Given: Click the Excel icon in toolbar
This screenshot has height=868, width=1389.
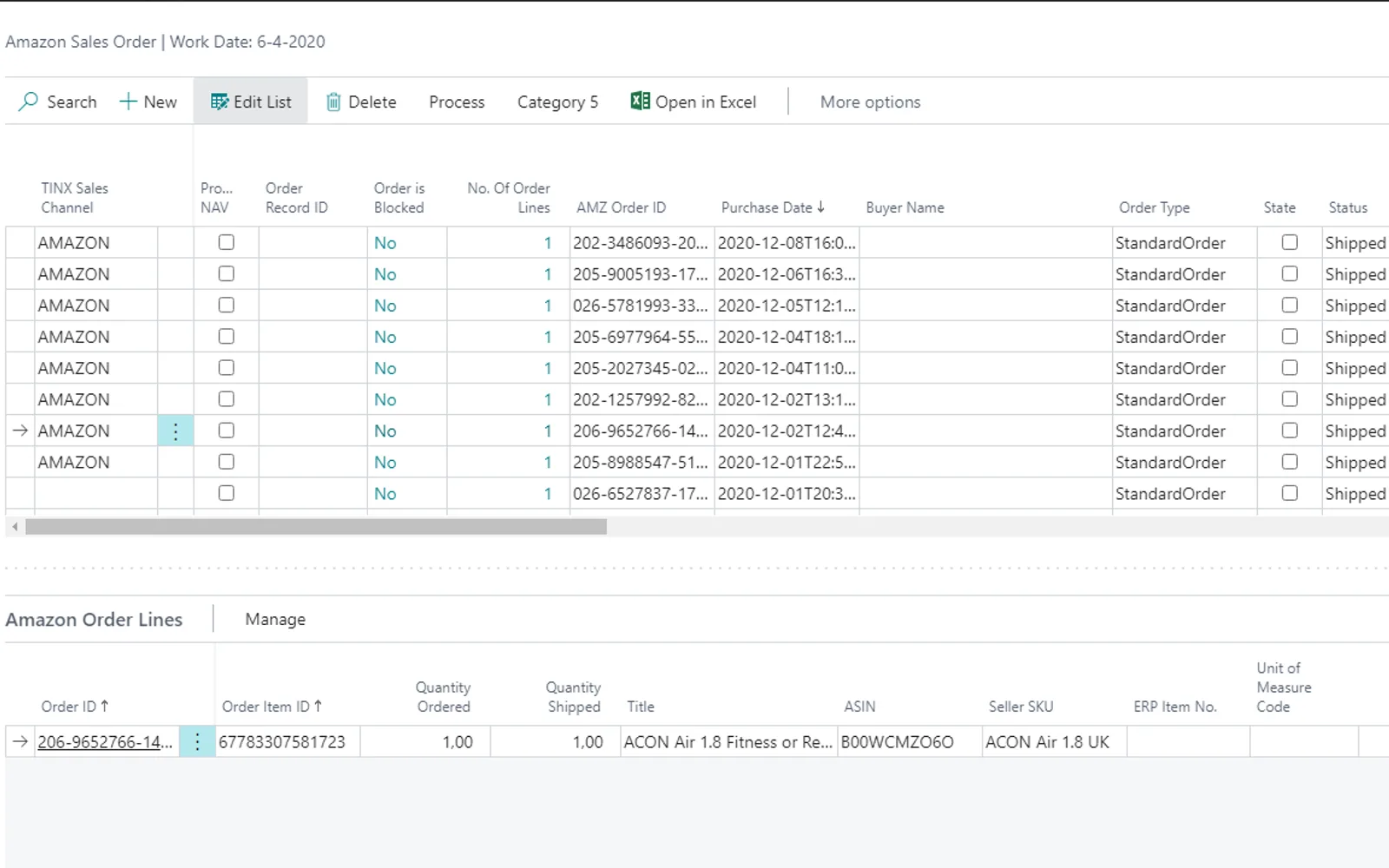Looking at the screenshot, I should point(640,102).
